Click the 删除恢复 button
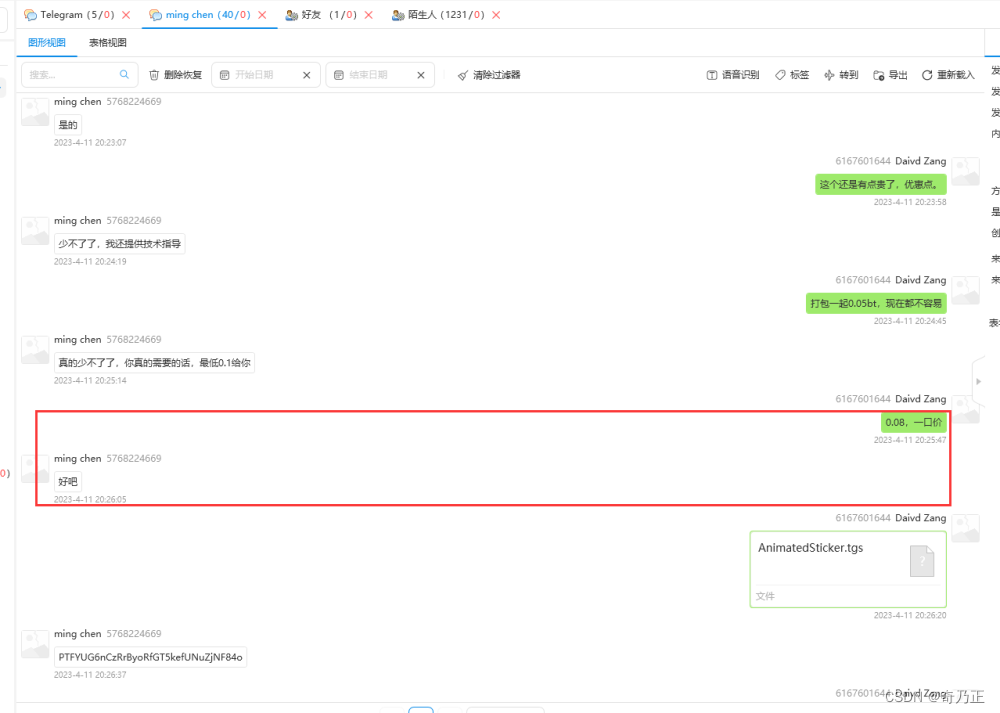Image resolution: width=1000 pixels, height=713 pixels. click(175, 75)
